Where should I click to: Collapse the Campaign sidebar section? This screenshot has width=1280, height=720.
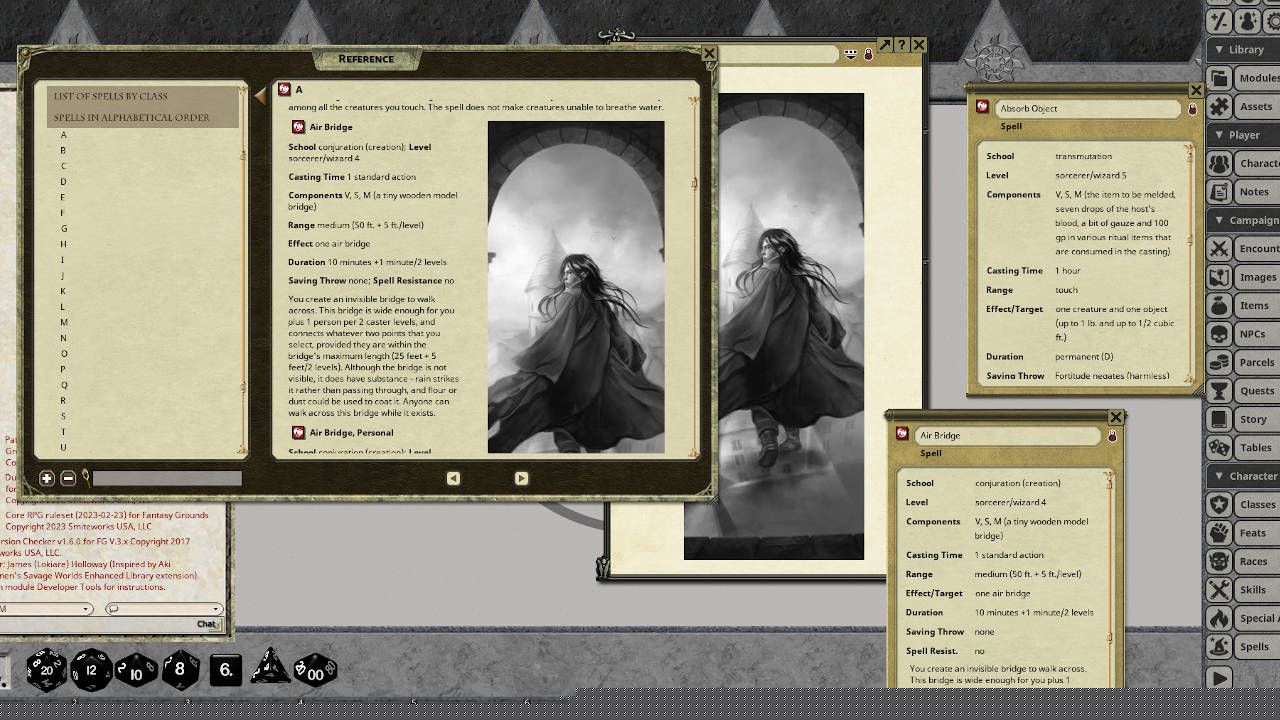tap(1219, 220)
